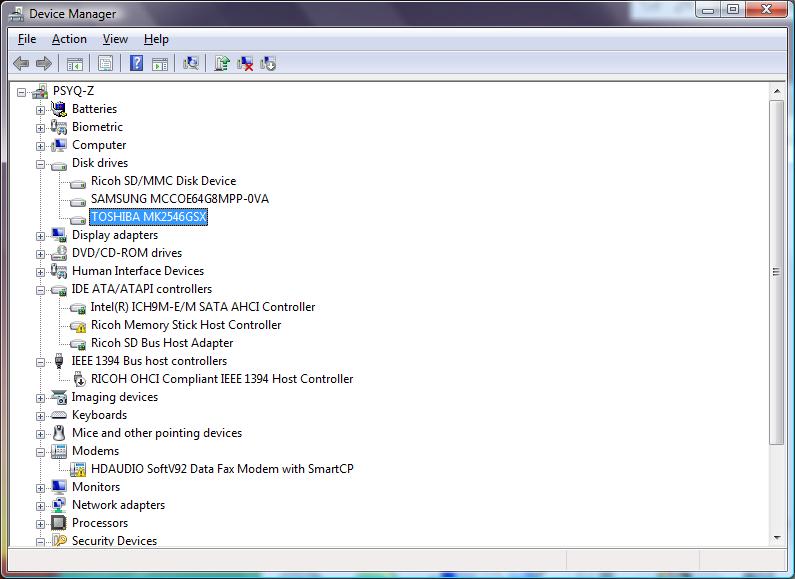Open the Action menu
The width and height of the screenshot is (795, 579).
[69, 39]
